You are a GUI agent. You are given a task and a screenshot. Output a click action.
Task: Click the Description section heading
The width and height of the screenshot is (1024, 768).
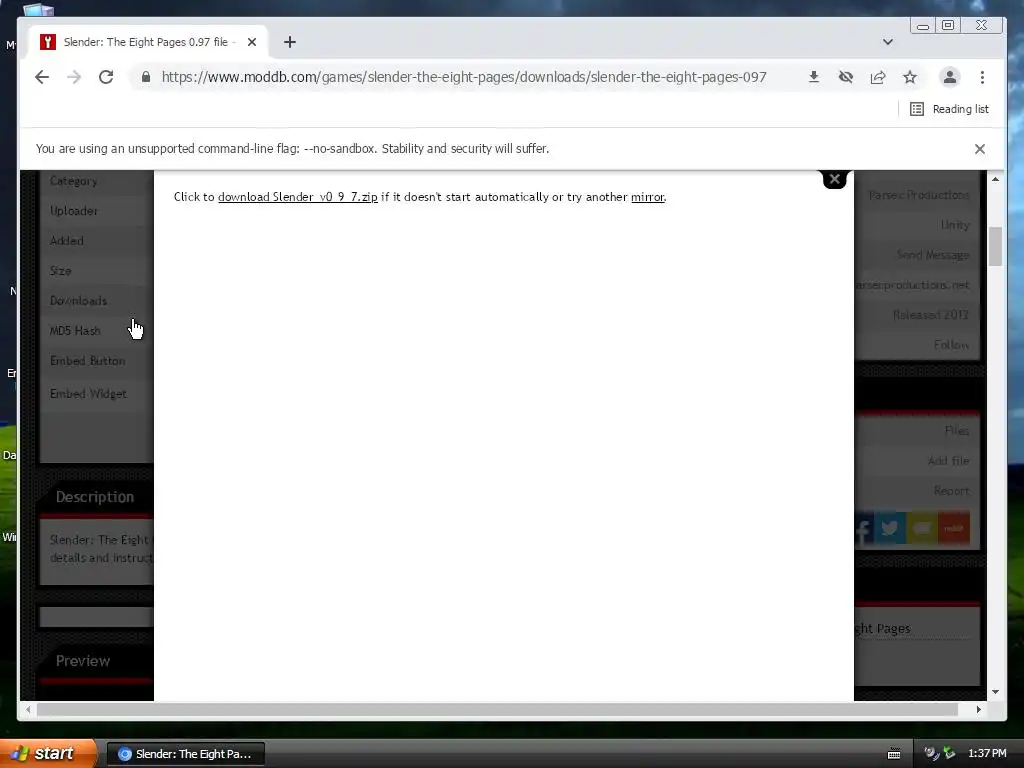(x=95, y=497)
